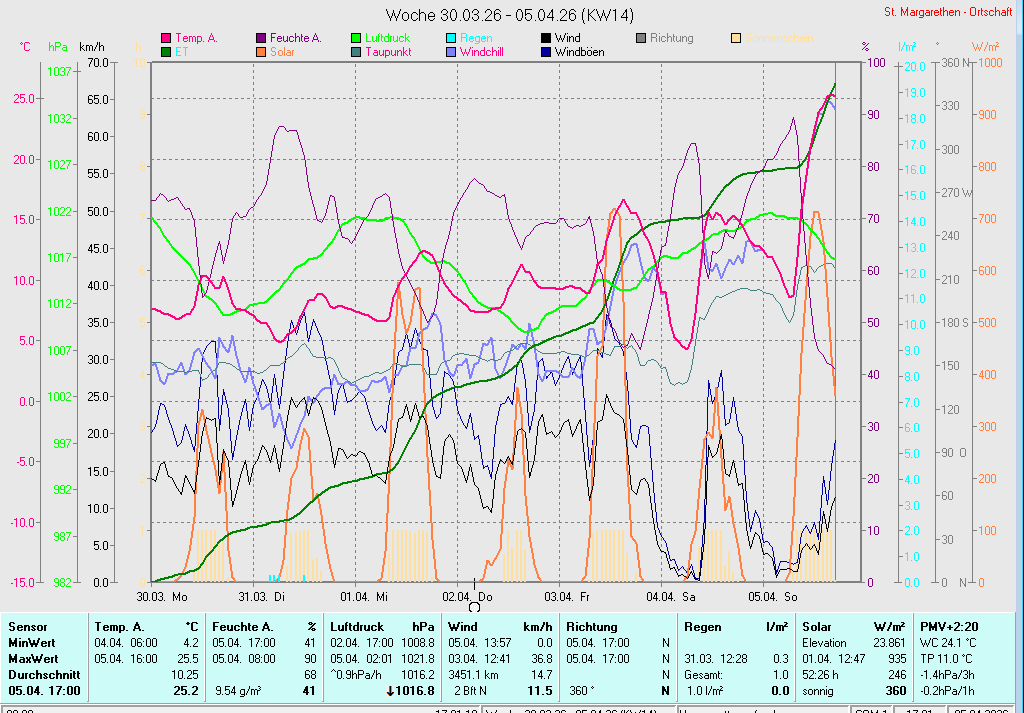Click the dark green ET legend swatch

tap(166, 52)
